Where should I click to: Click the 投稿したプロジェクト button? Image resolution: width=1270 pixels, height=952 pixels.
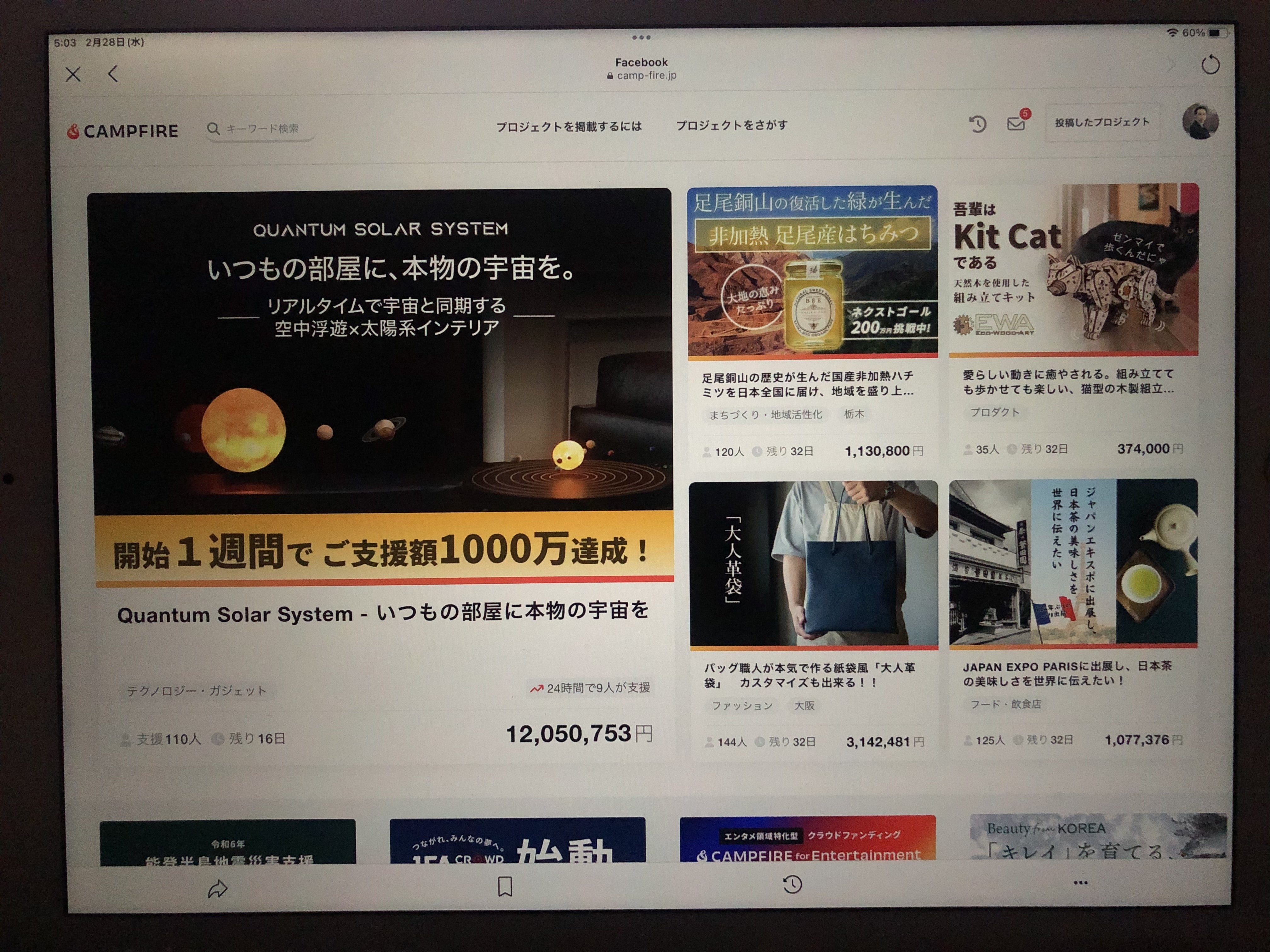tap(1102, 122)
